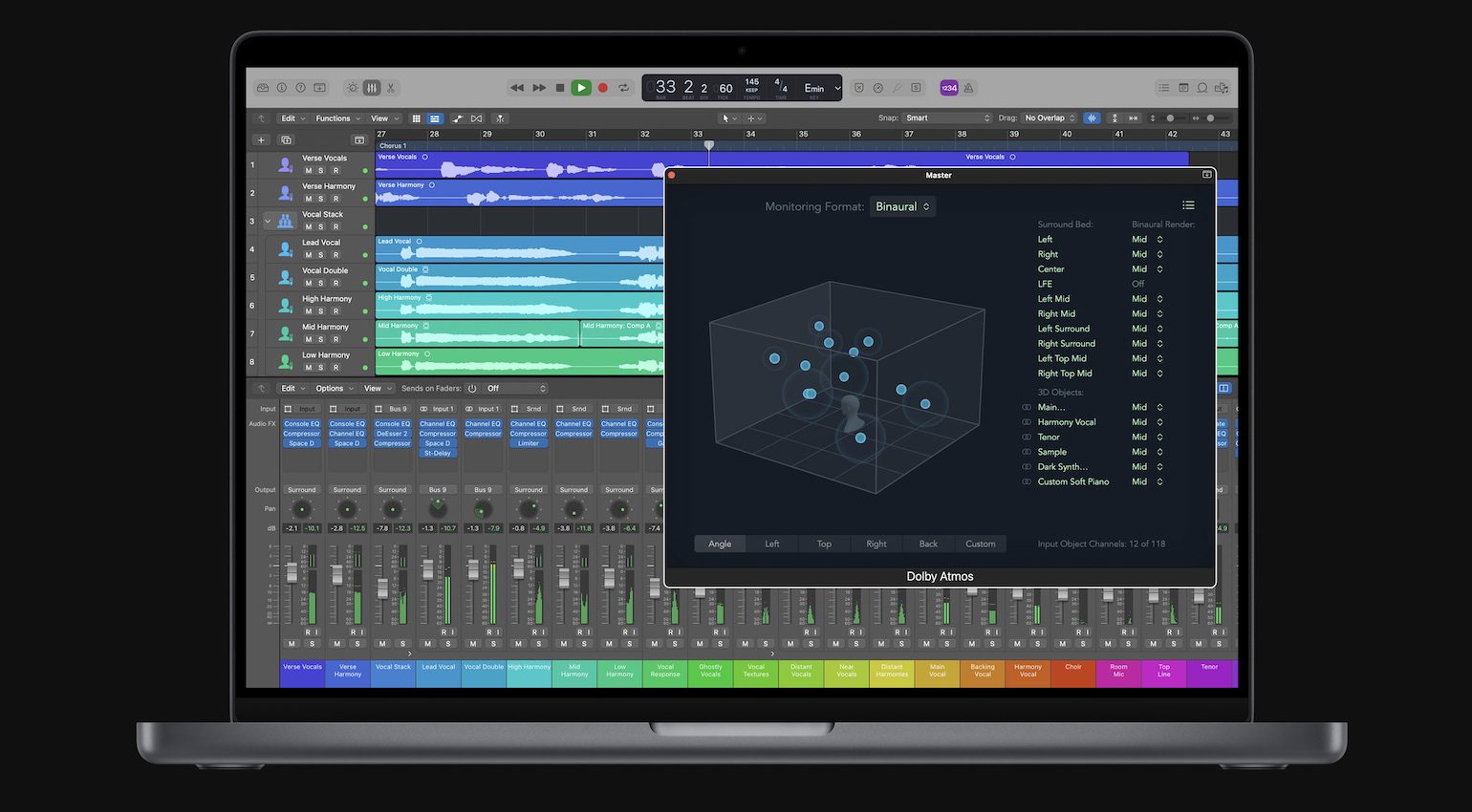Toggle the metronome click icon
1472x812 pixels.
pyautogui.click(x=968, y=88)
